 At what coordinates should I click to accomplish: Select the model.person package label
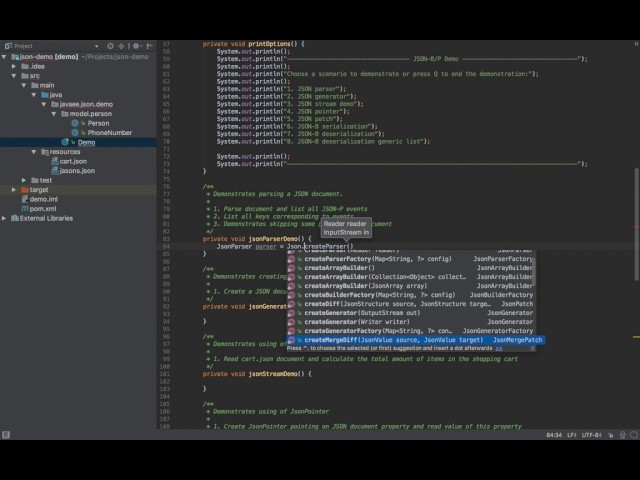pyautogui.click(x=91, y=114)
